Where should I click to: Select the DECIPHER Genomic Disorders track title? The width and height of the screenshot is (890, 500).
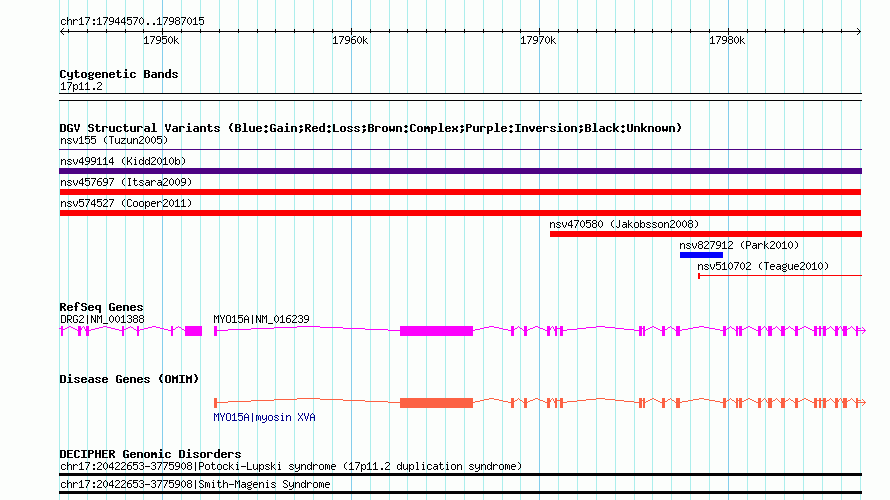click(x=150, y=454)
